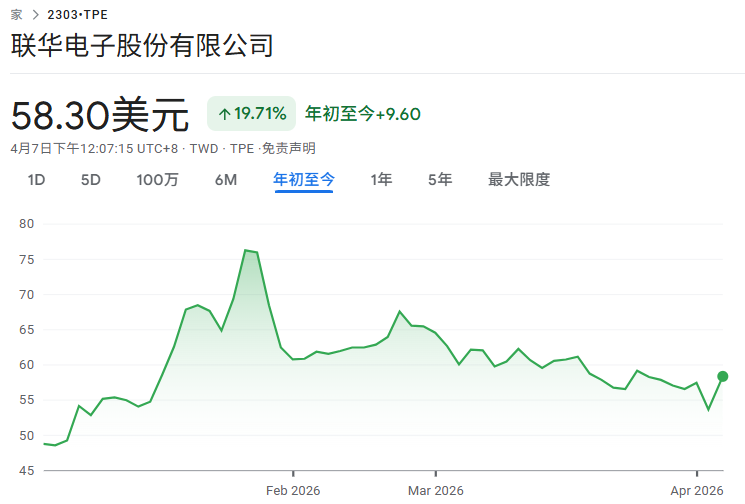Click the 联华电子股份有限公司 company title
This screenshot has height=504, width=745.
[x=142, y=46]
